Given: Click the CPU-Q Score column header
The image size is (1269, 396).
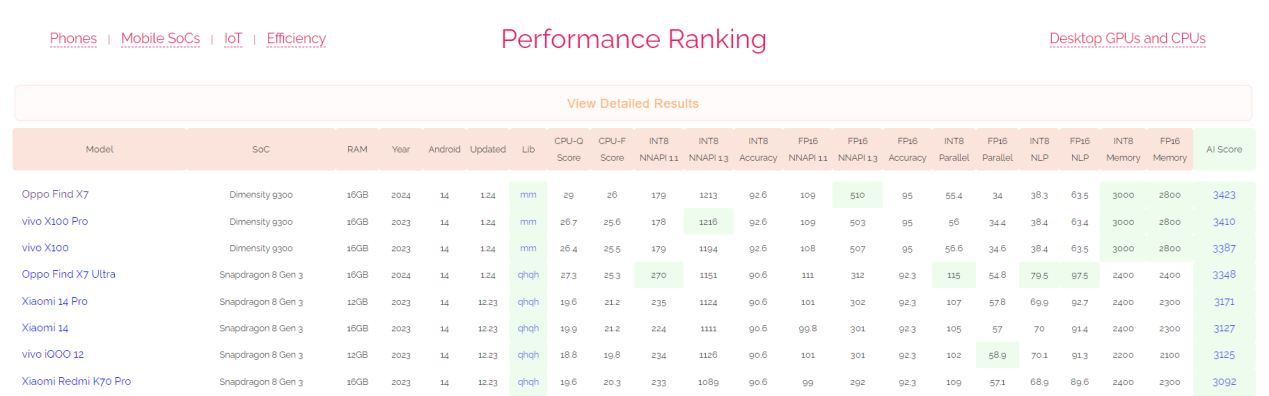Looking at the screenshot, I should (x=568, y=149).
